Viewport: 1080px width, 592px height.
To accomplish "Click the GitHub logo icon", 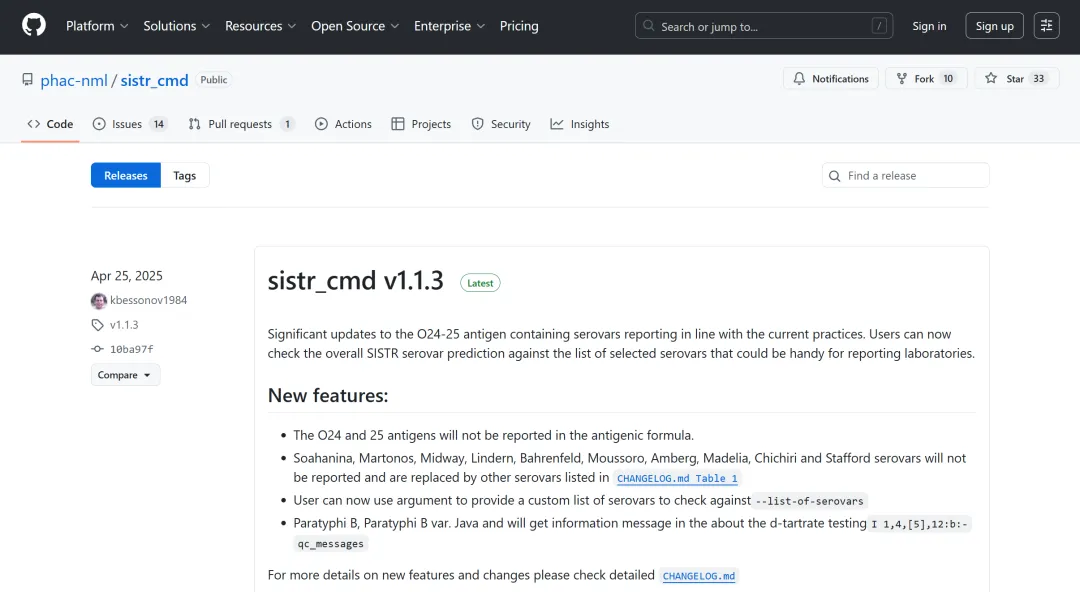I will coord(34,26).
